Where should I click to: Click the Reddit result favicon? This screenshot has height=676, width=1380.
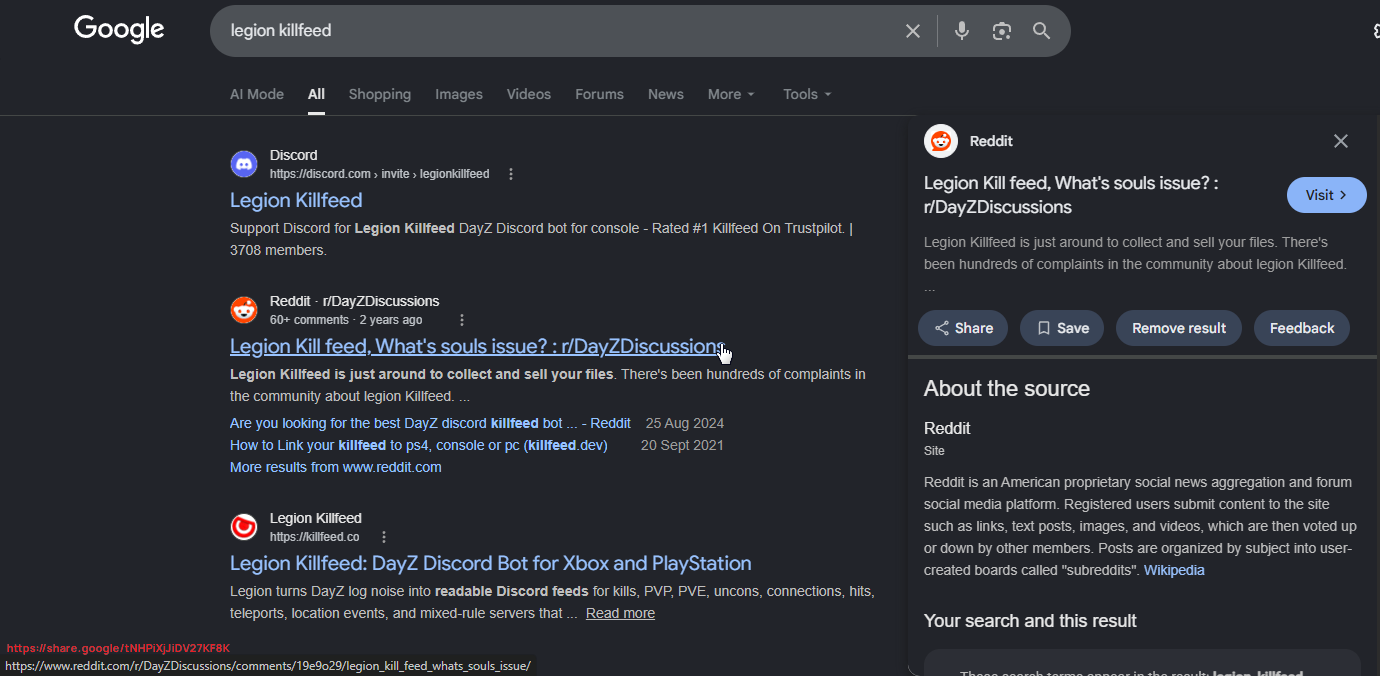coord(244,310)
